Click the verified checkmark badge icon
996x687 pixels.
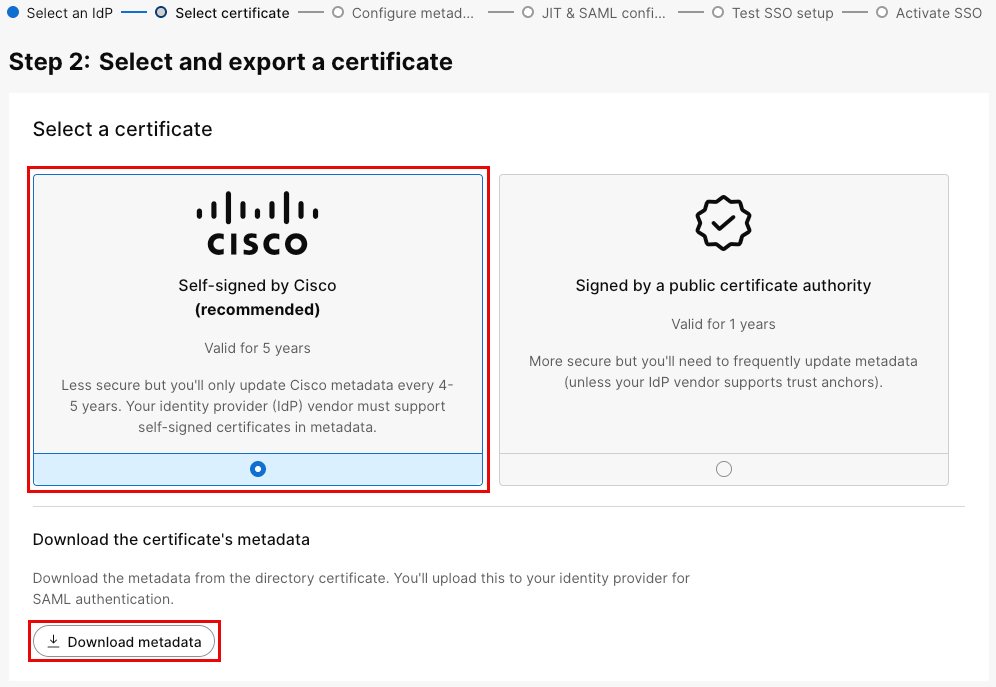(x=723, y=223)
